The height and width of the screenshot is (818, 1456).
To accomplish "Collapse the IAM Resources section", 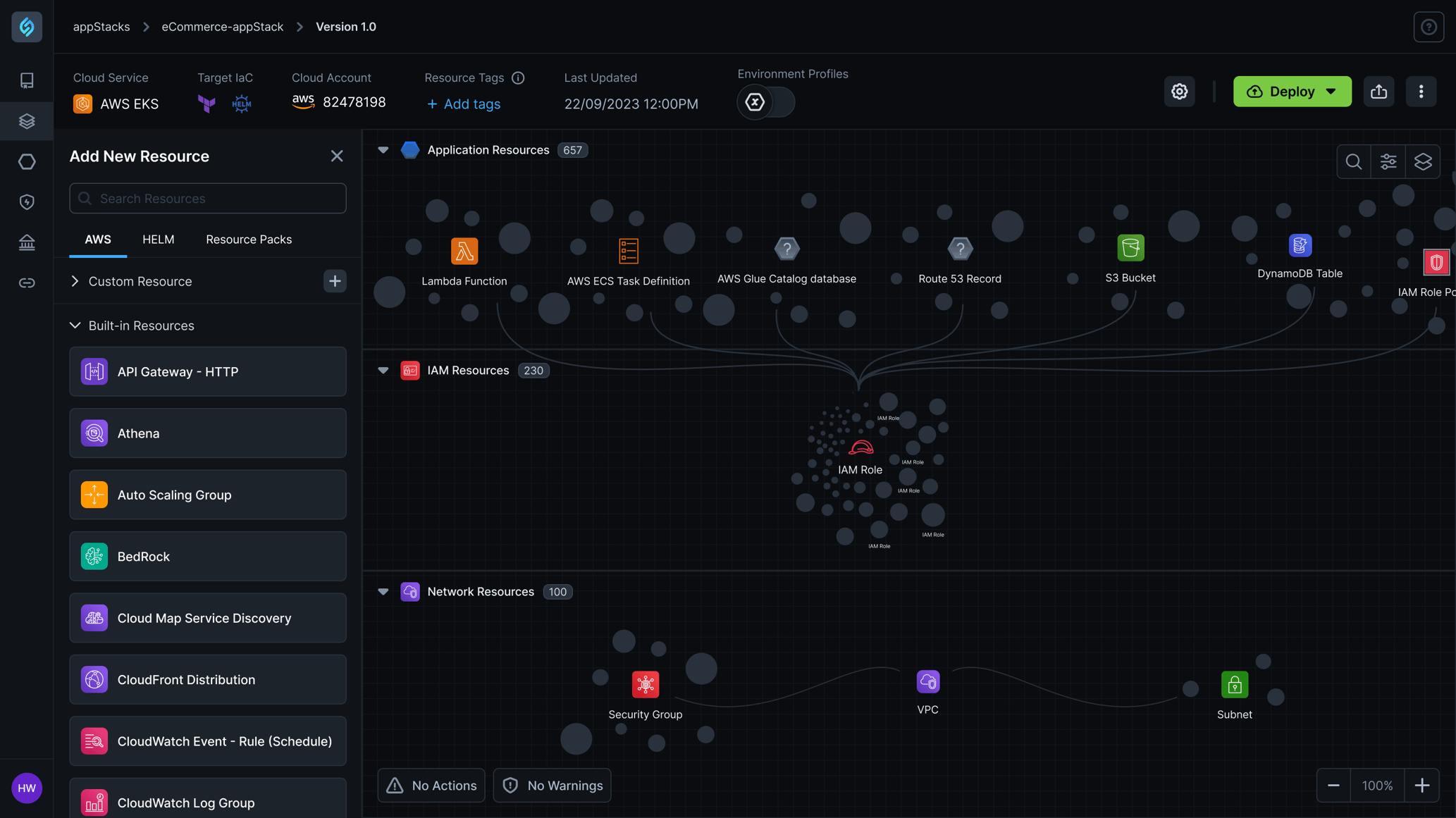I will pyautogui.click(x=383, y=370).
